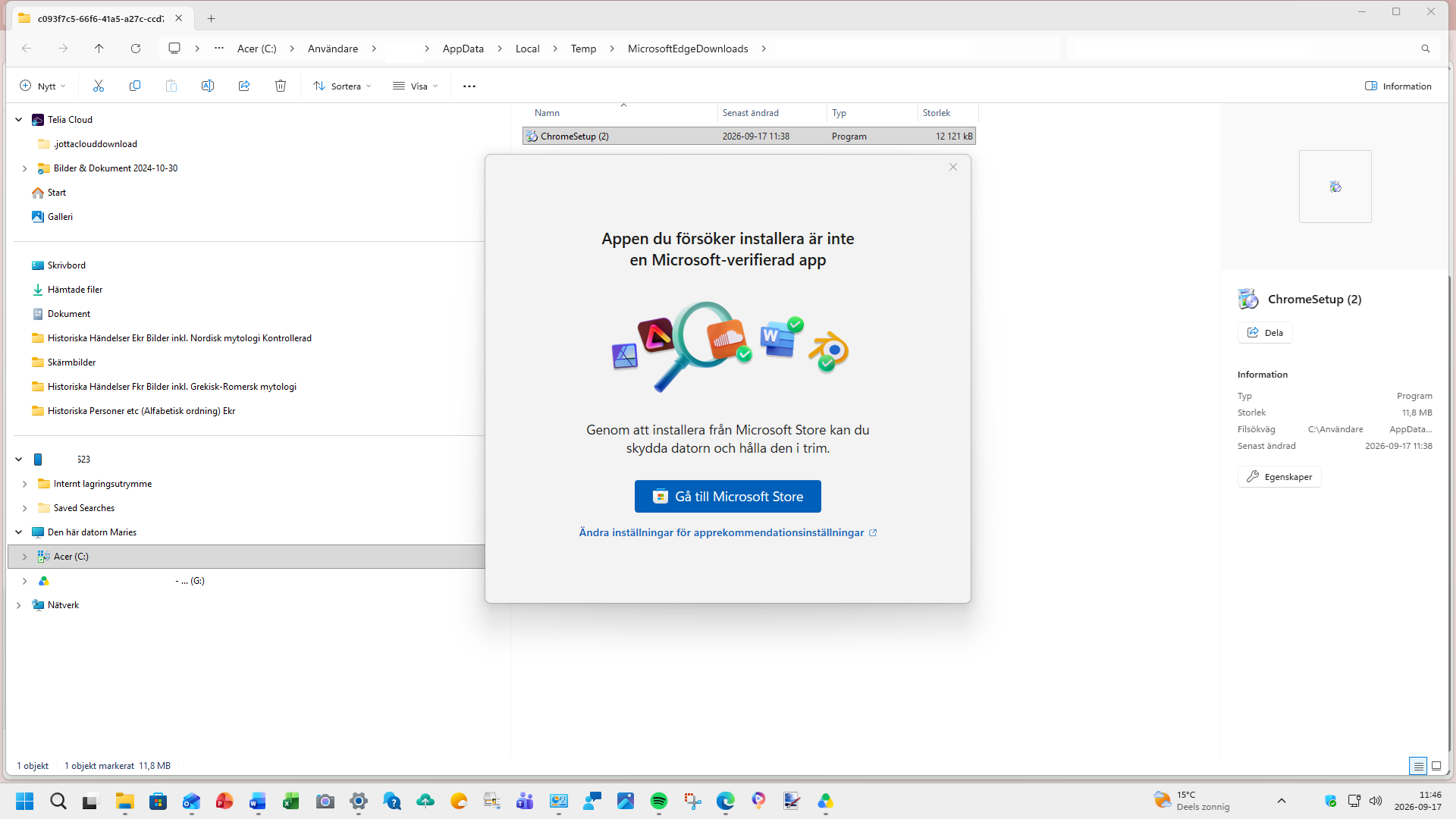Viewport: 1456px width, 819px height.
Task: Open Excel from the taskbar
Action: point(291,801)
